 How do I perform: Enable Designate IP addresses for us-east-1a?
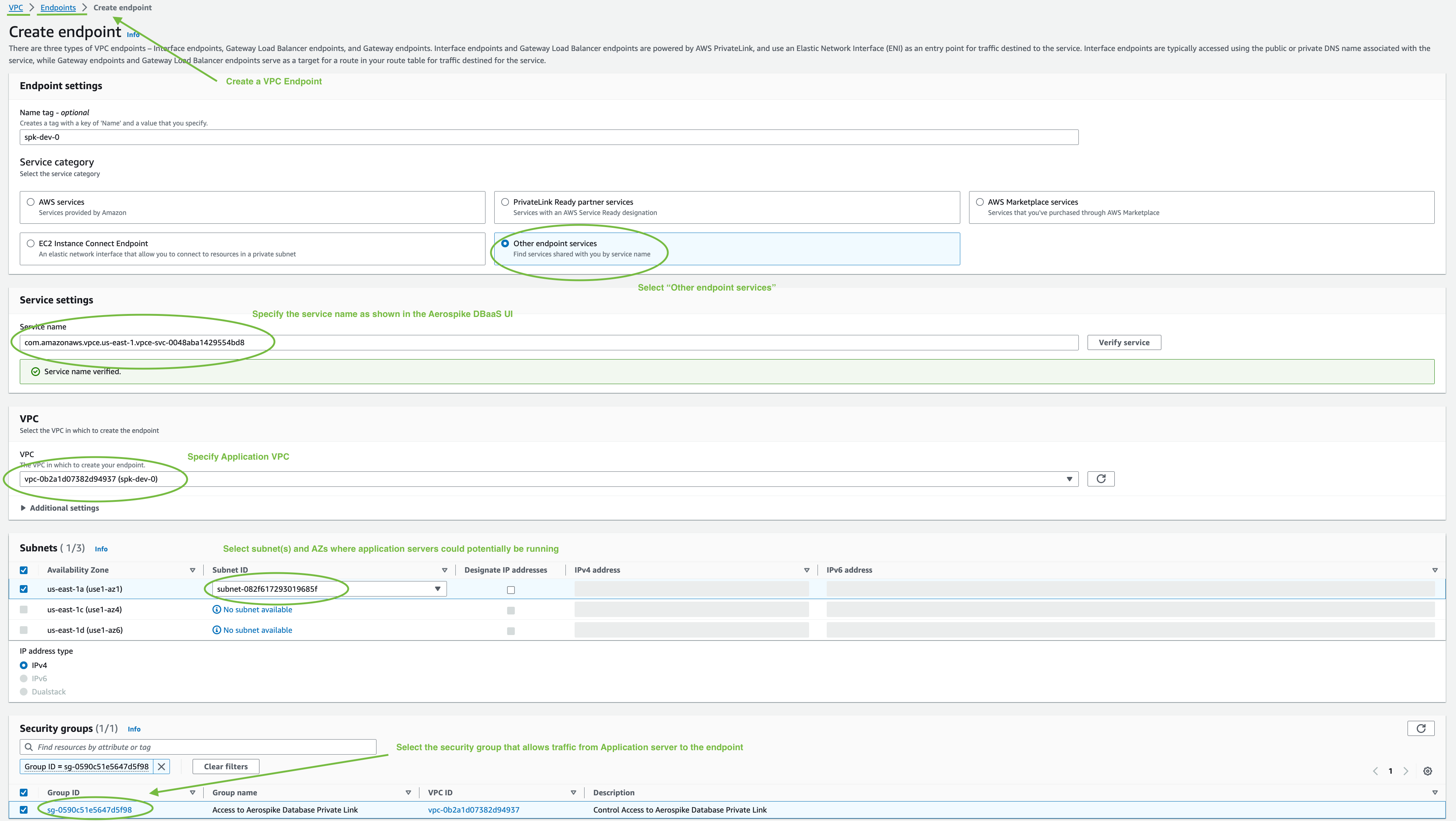pos(511,590)
